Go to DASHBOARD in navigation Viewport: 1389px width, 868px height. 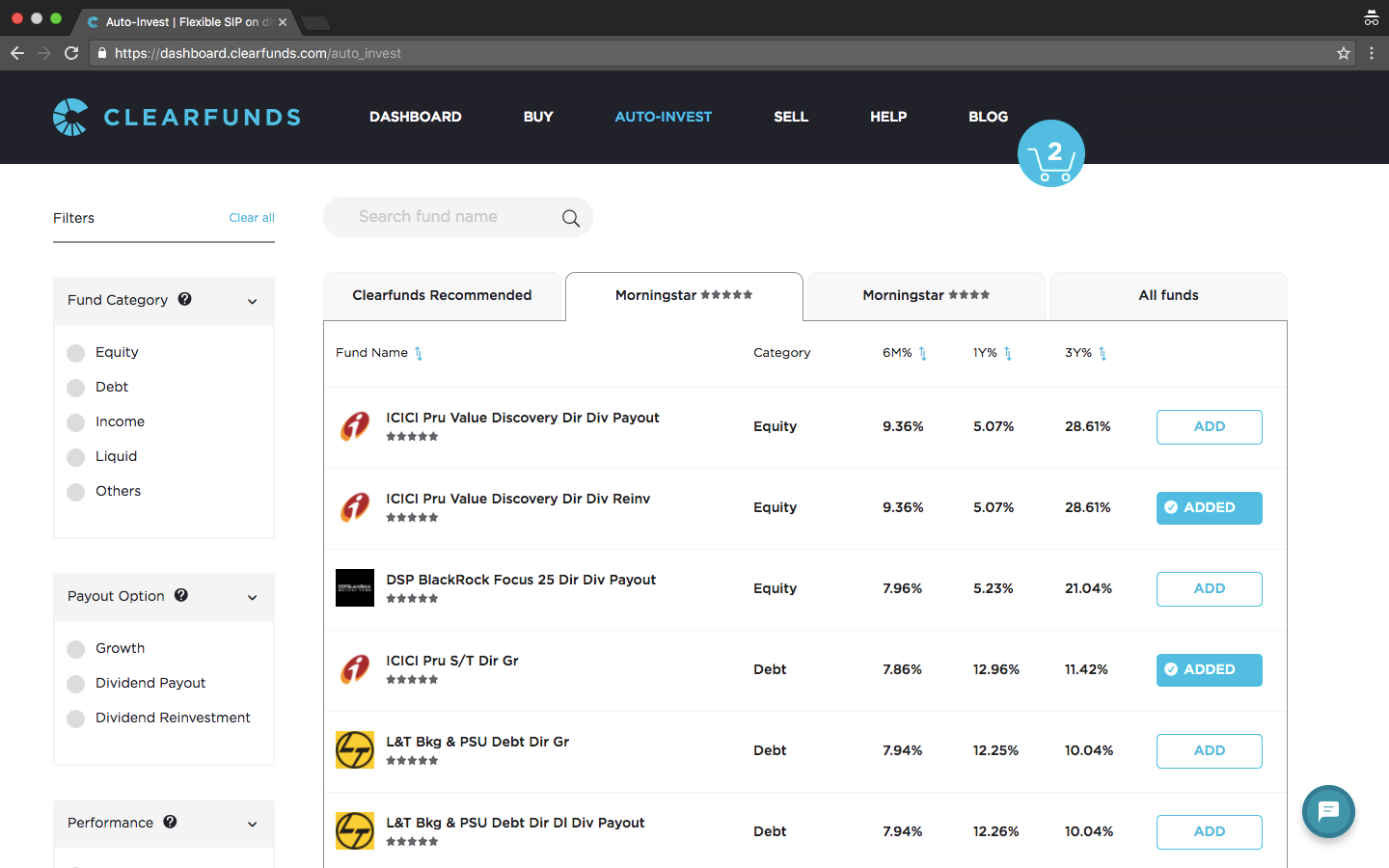click(x=416, y=117)
